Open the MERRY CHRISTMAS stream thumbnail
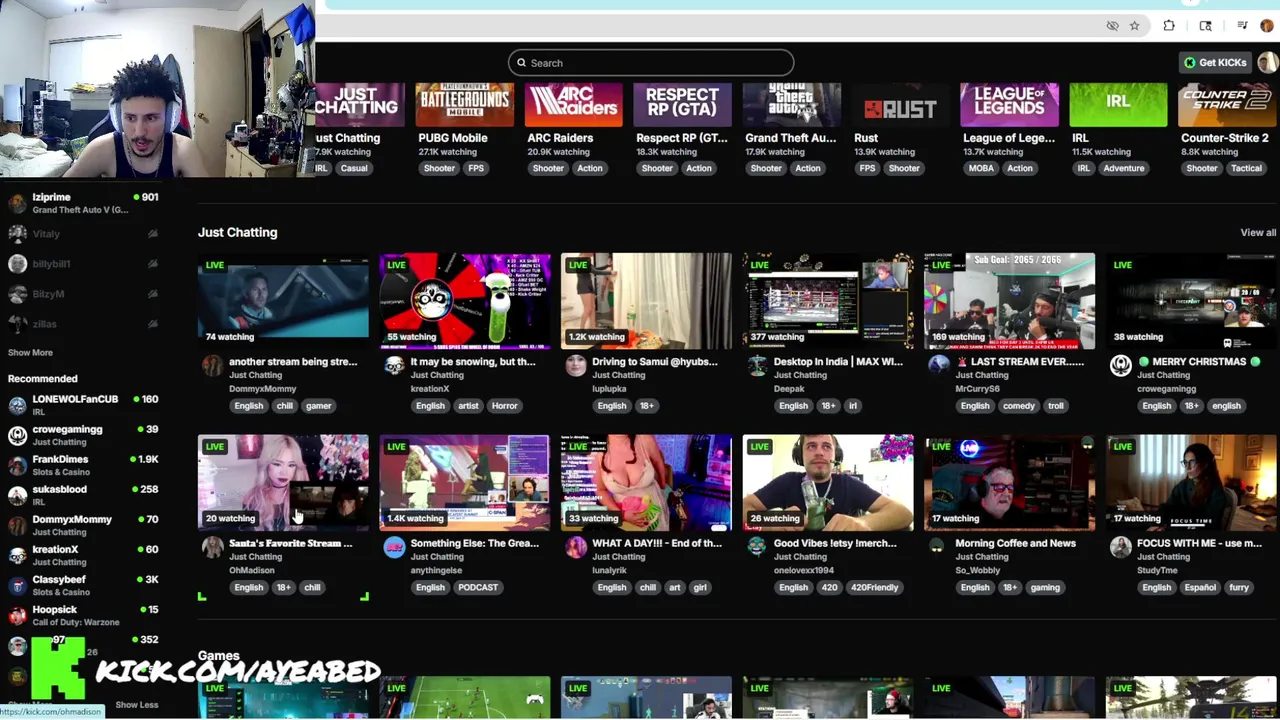This screenshot has height=720, width=1280. point(1191,301)
